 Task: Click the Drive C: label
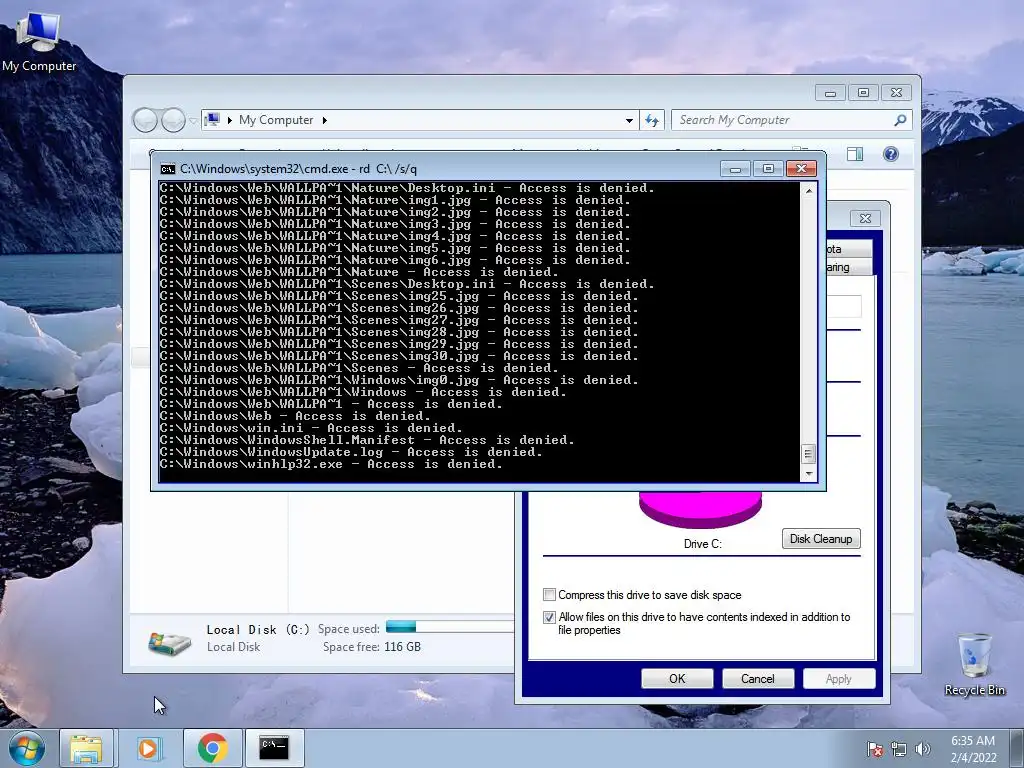pos(703,544)
